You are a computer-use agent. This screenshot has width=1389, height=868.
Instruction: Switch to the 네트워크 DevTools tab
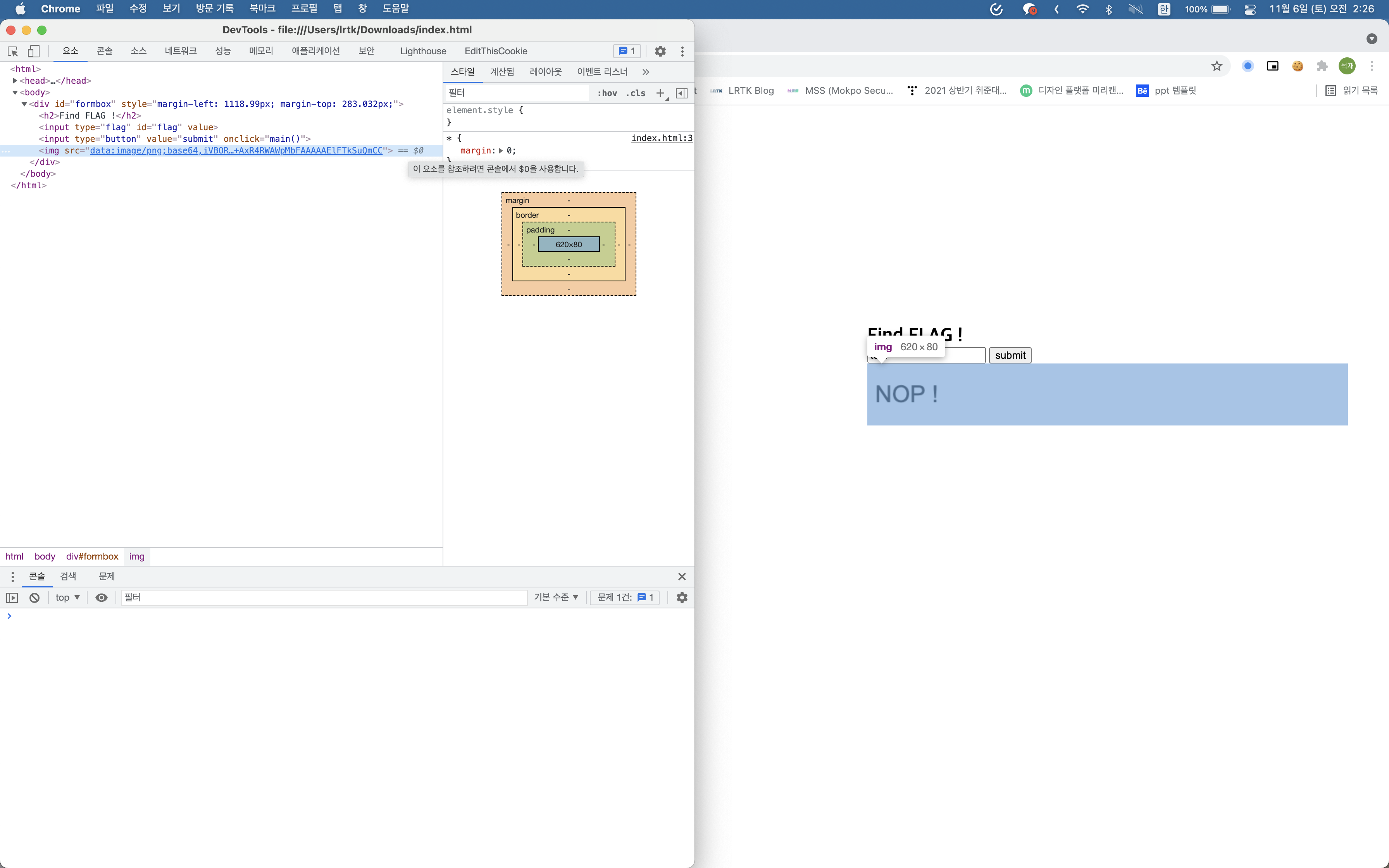click(180, 51)
